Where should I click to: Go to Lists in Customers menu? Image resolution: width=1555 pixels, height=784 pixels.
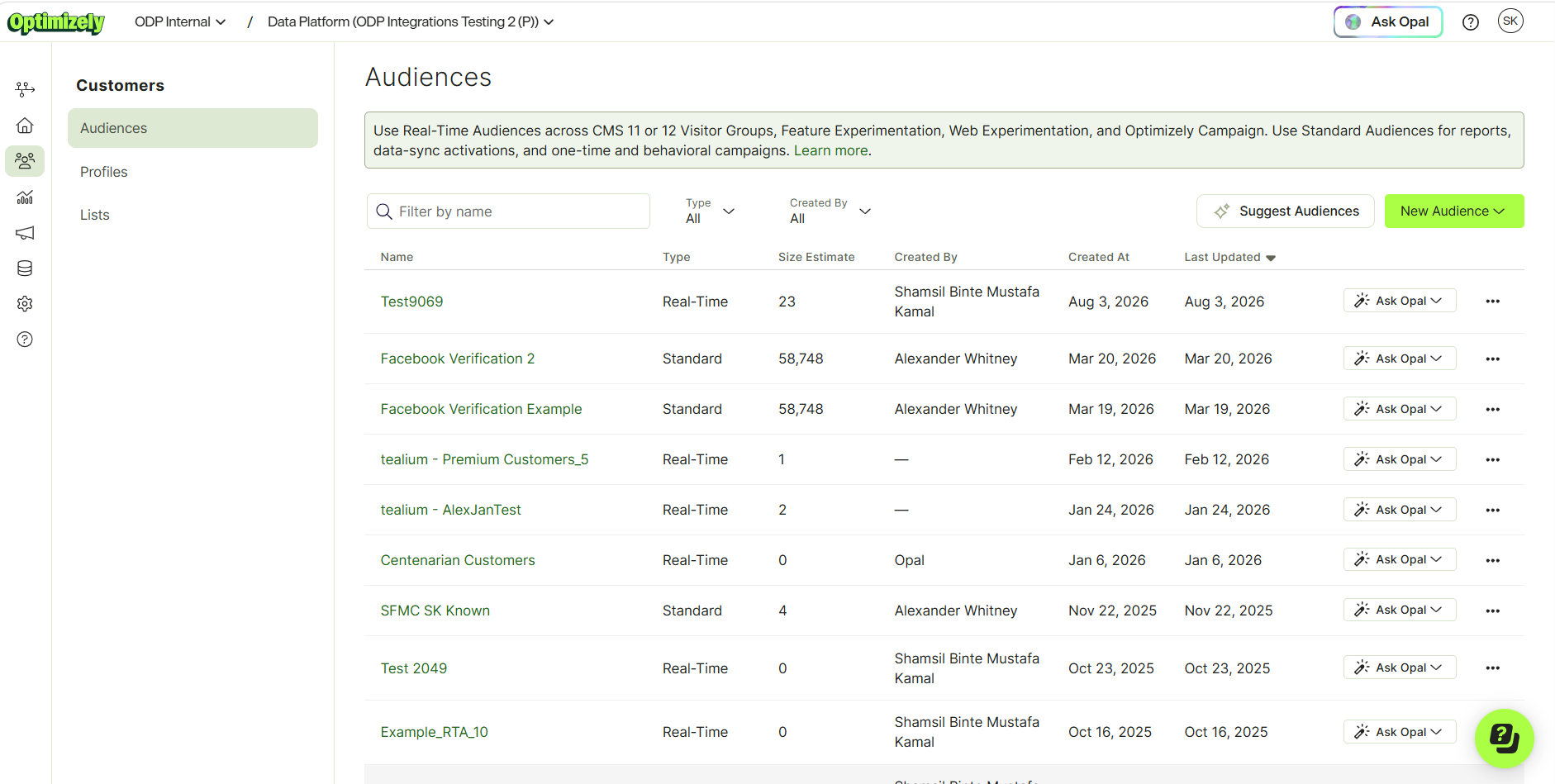pos(95,215)
